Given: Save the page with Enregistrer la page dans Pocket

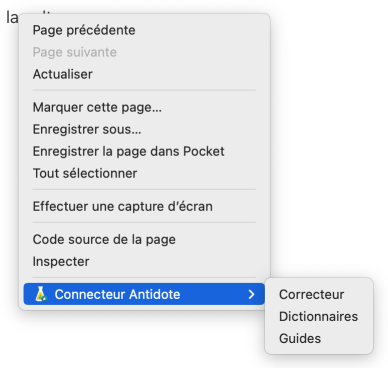Looking at the screenshot, I should [x=128, y=151].
